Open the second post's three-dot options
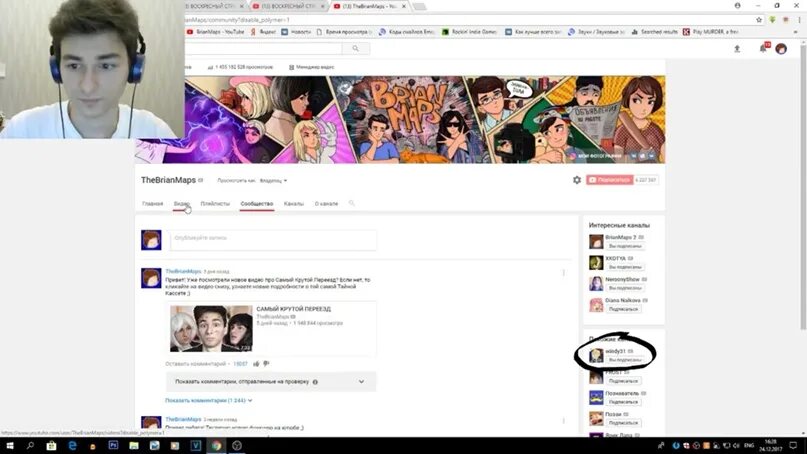807x454 pixels. pos(564,421)
